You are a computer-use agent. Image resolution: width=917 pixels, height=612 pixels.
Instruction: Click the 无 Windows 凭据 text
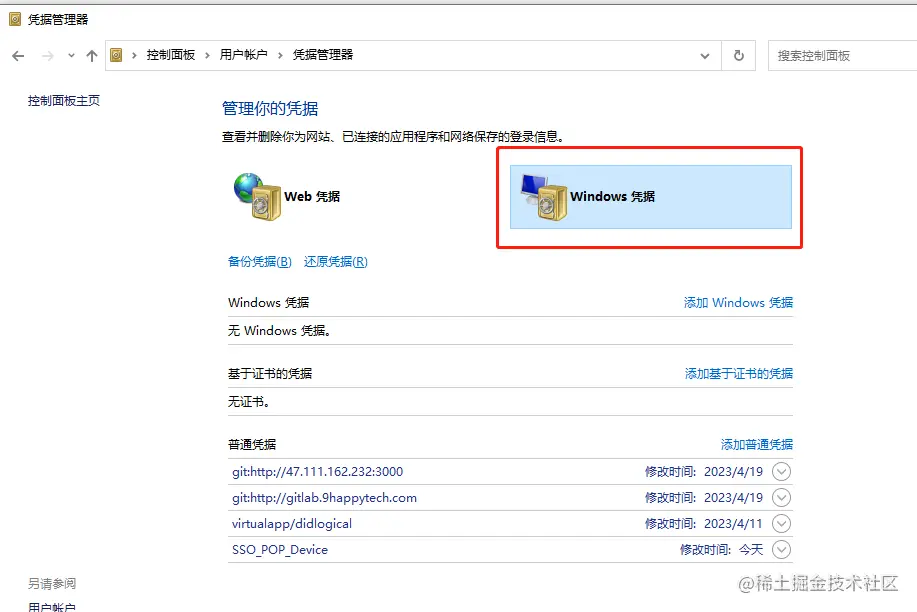pos(280,331)
